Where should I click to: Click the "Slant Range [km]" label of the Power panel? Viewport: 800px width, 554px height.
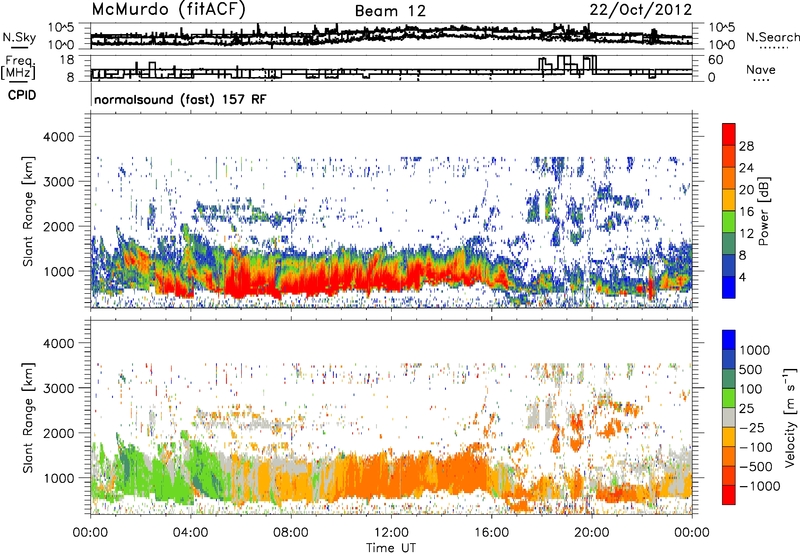click(x=28, y=211)
